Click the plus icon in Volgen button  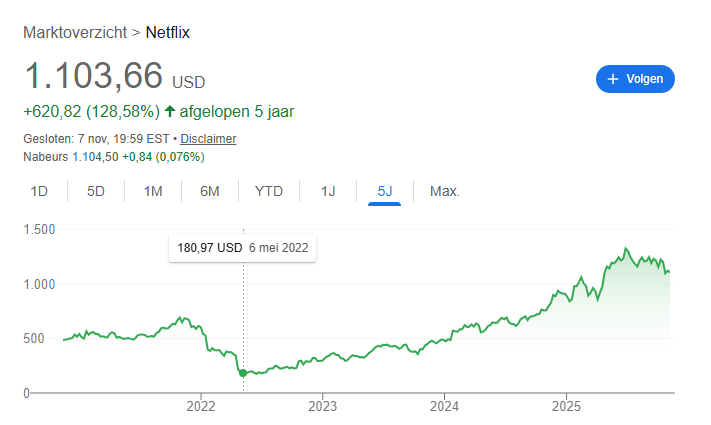[613, 79]
